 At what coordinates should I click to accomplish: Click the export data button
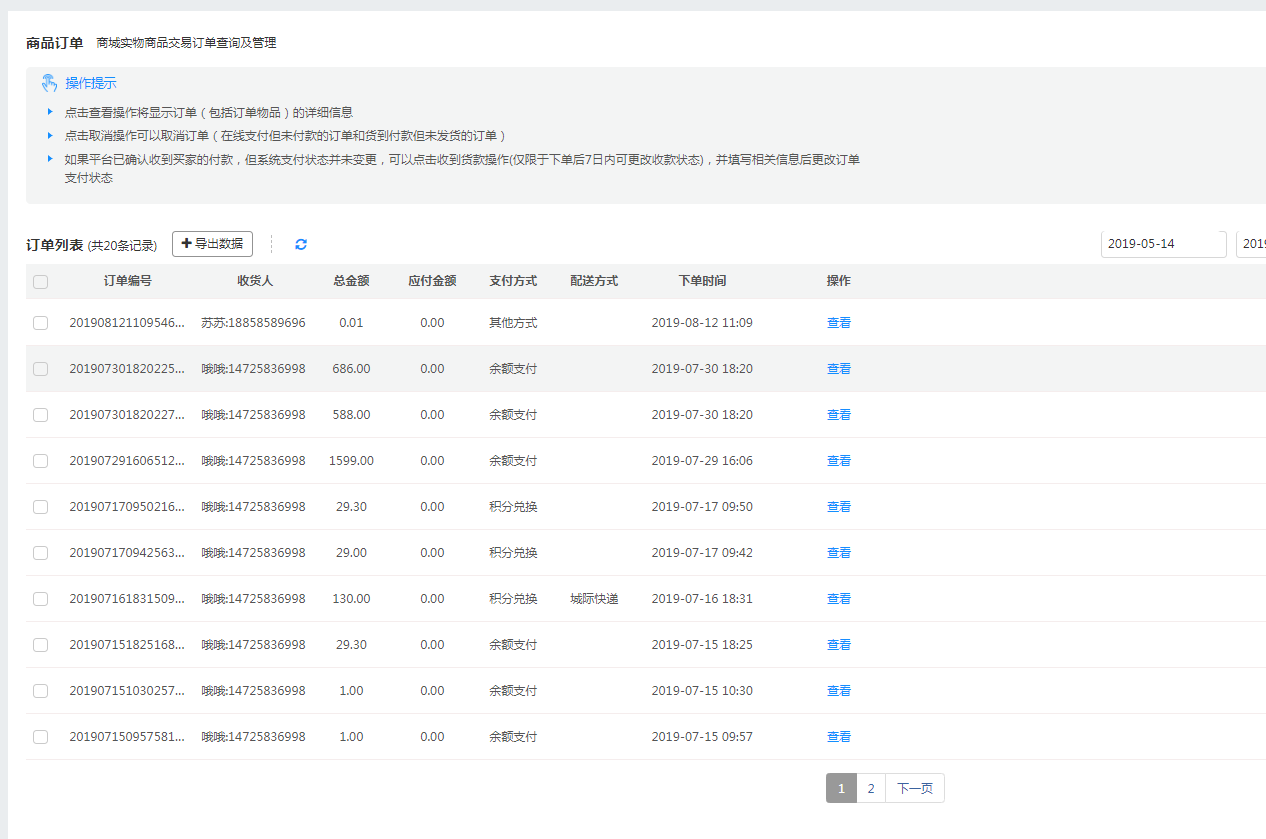[212, 244]
